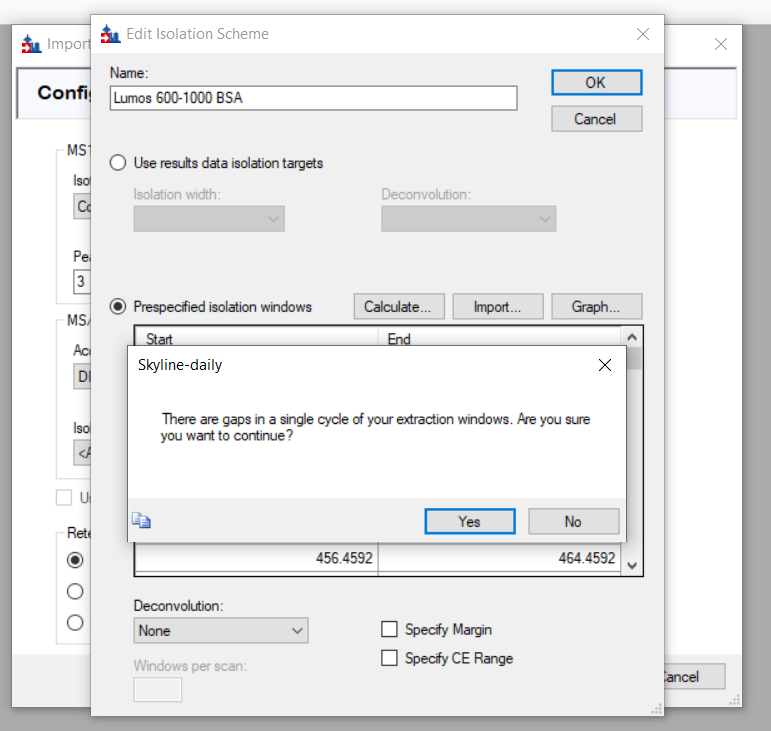Close the Skyline-daily warning dialog
The image size is (771, 731).
[604, 365]
